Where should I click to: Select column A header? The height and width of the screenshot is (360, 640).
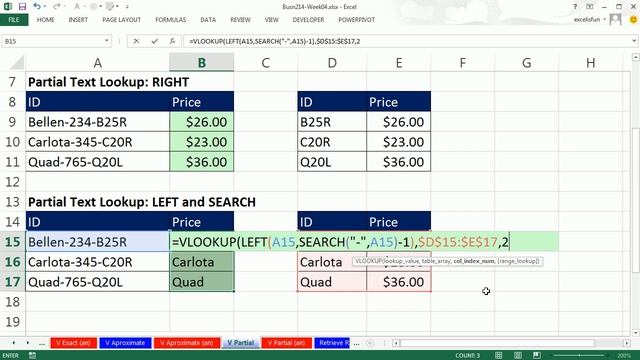pyautogui.click(x=98, y=63)
